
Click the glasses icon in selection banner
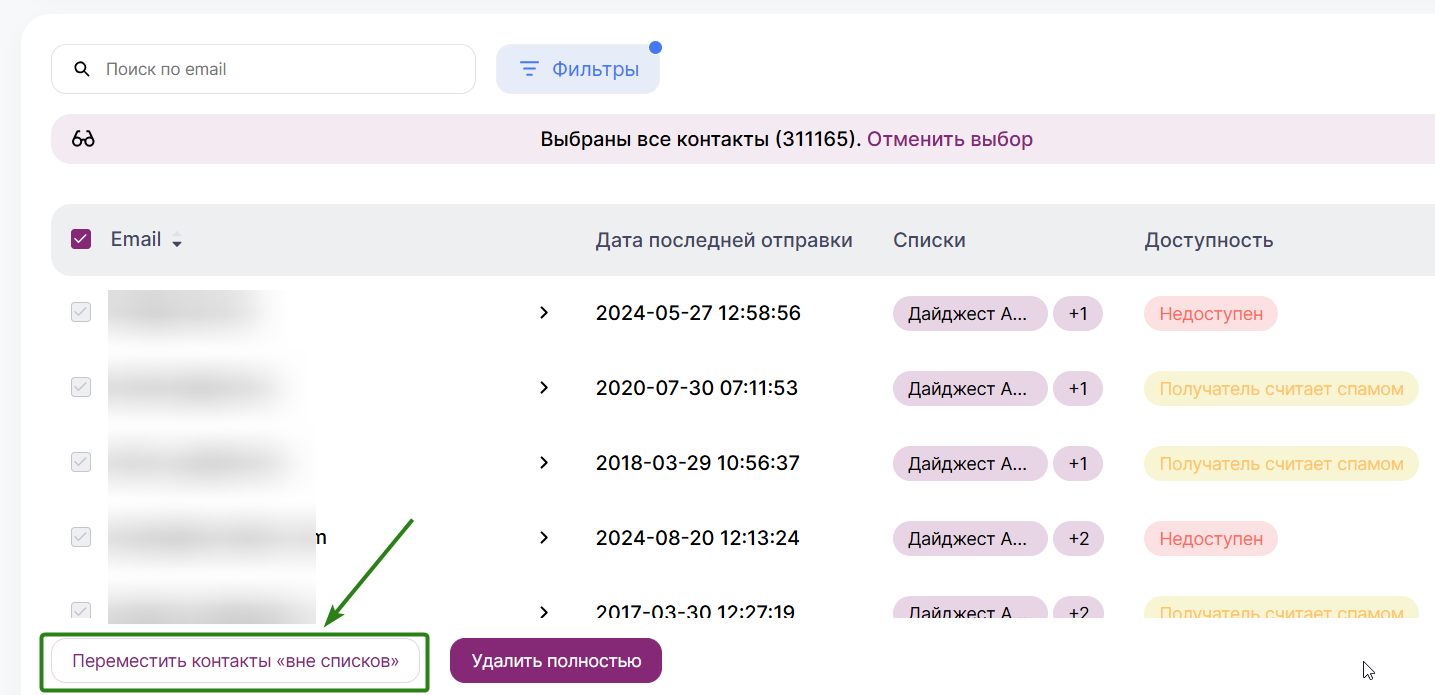[x=83, y=139]
